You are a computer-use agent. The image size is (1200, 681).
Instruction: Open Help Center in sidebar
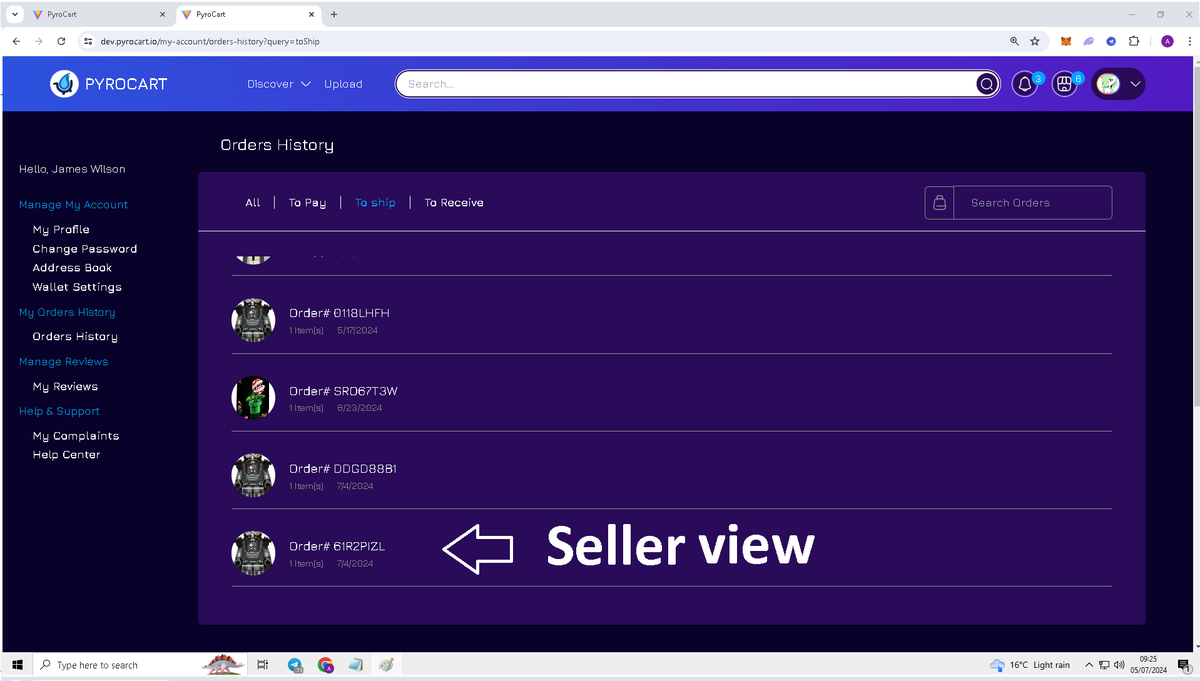tap(66, 454)
